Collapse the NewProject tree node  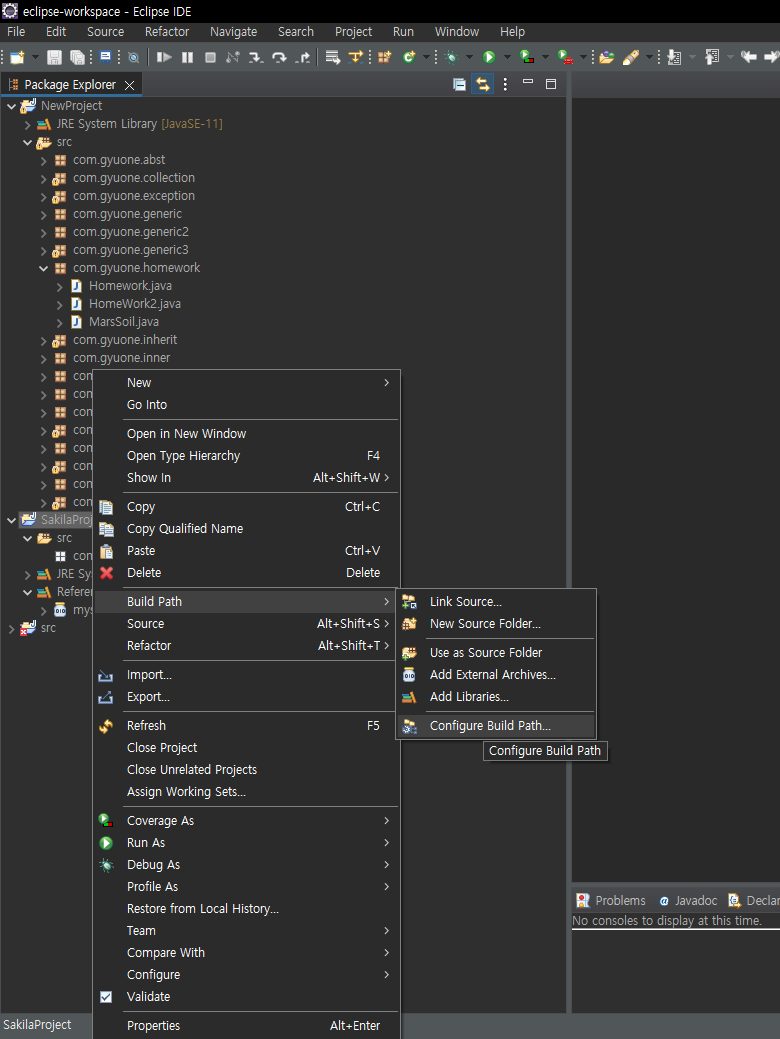pos(11,106)
